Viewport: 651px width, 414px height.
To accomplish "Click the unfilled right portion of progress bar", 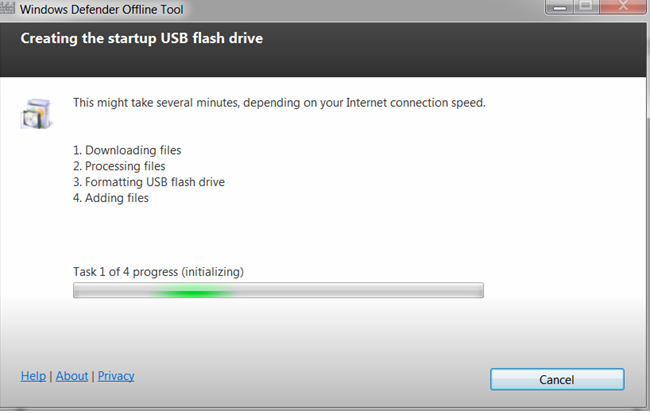I will tap(361, 290).
